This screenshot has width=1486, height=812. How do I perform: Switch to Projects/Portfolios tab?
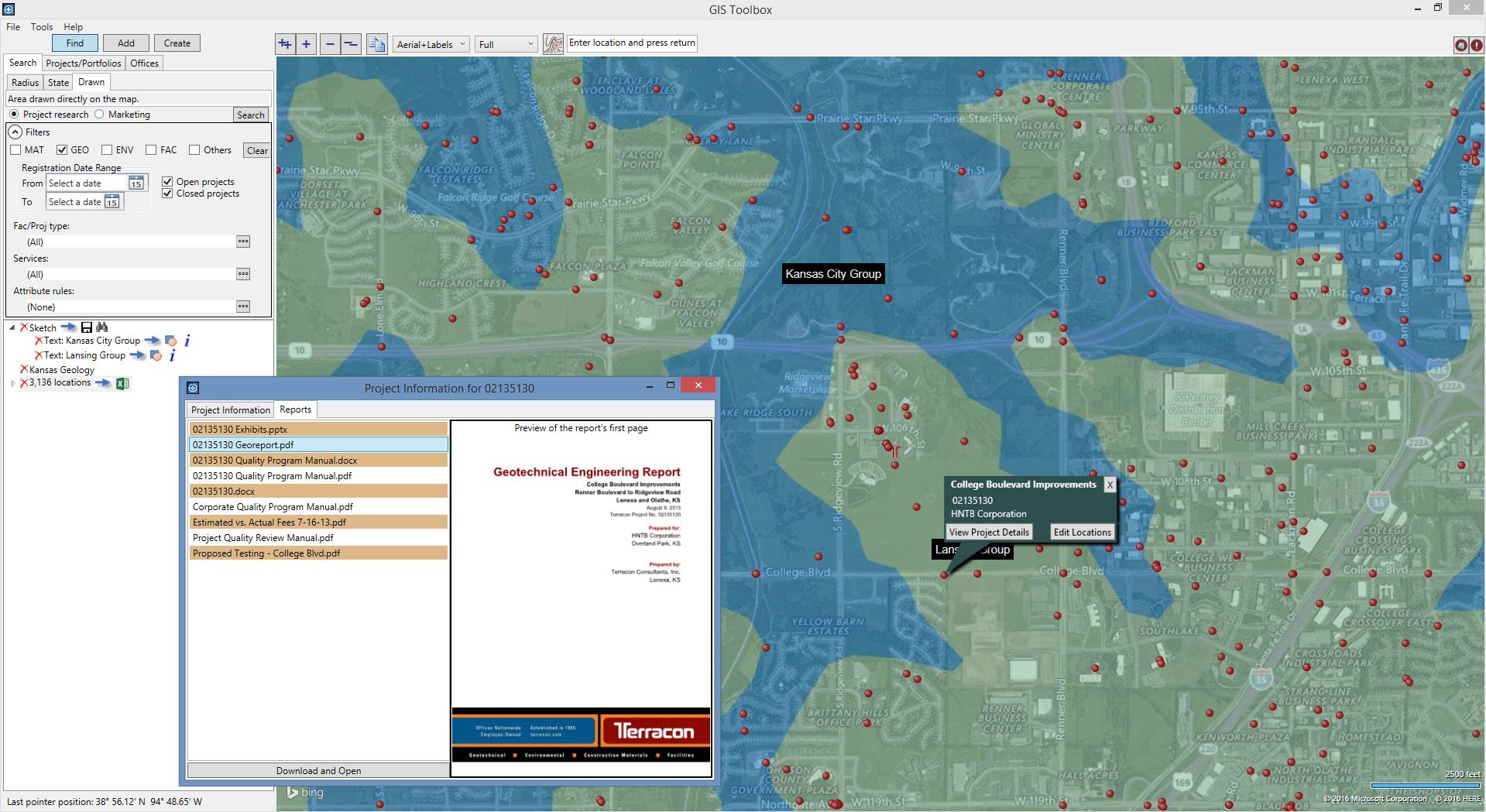click(84, 63)
